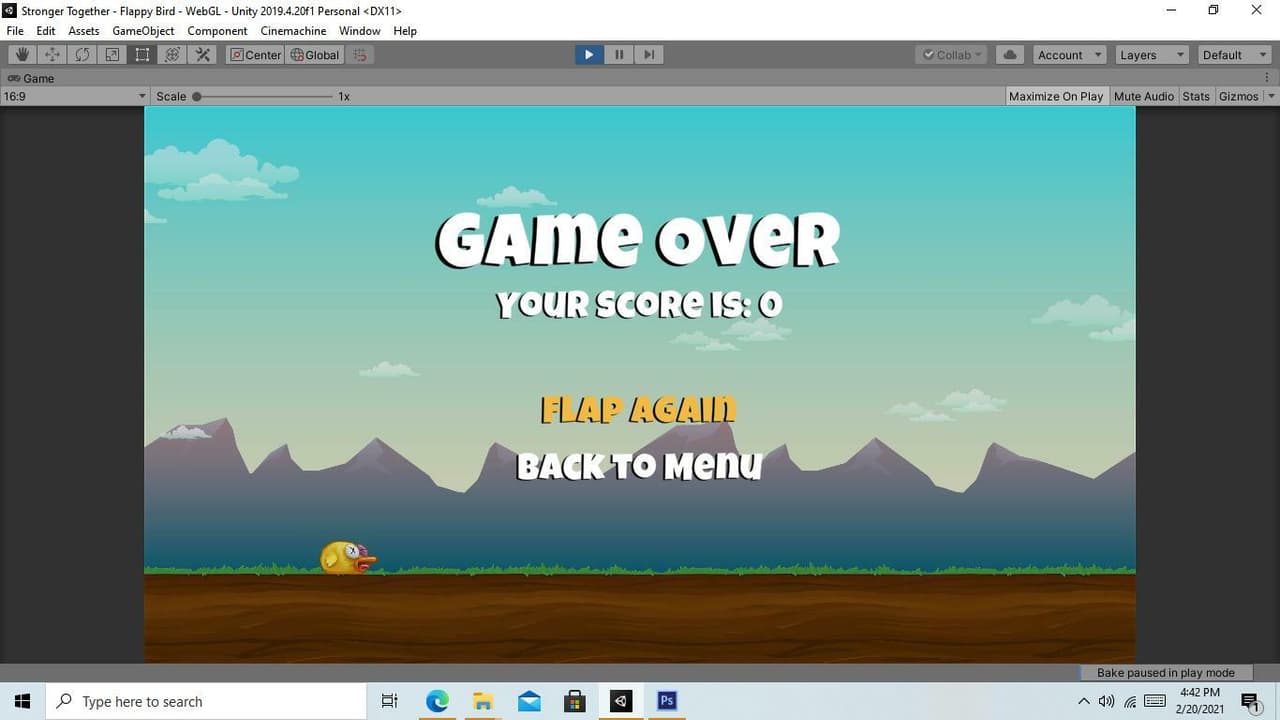Switch to Photoshop on the taskbar

(667, 701)
